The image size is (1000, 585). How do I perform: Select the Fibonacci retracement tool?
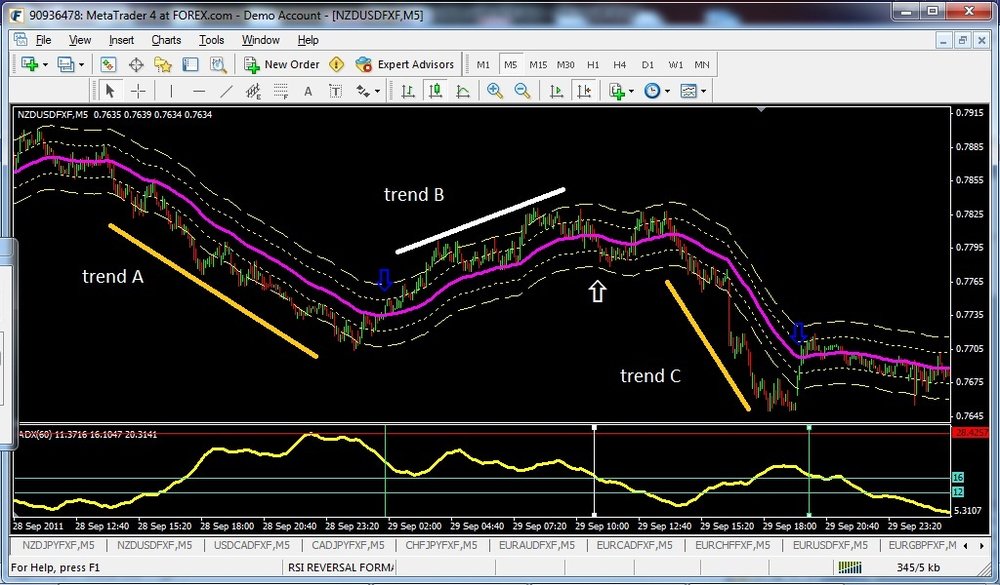[281, 91]
